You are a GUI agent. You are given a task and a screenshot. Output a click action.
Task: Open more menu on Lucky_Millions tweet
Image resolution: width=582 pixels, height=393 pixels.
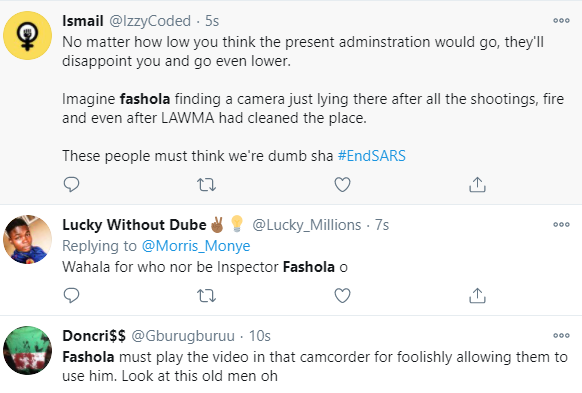click(x=561, y=224)
